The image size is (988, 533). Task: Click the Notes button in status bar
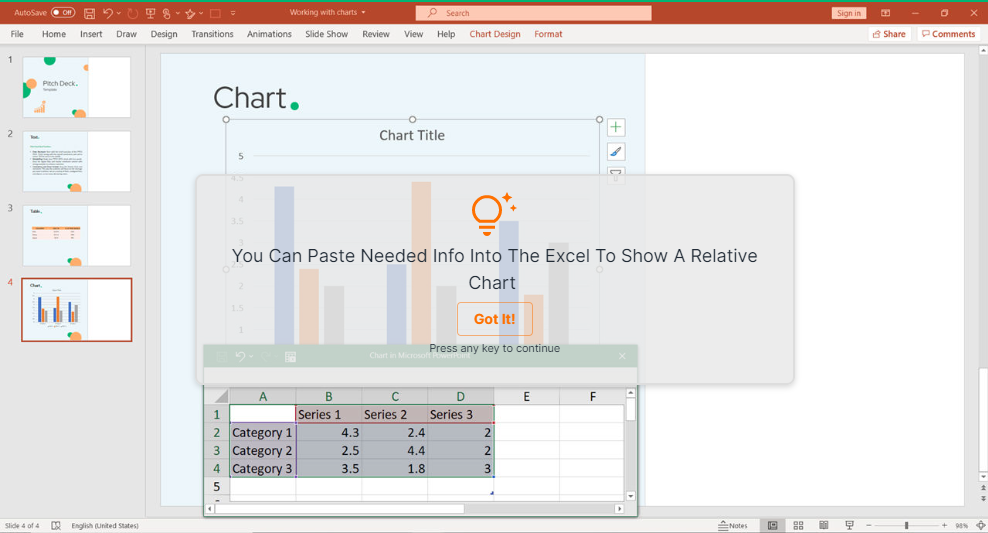733,525
